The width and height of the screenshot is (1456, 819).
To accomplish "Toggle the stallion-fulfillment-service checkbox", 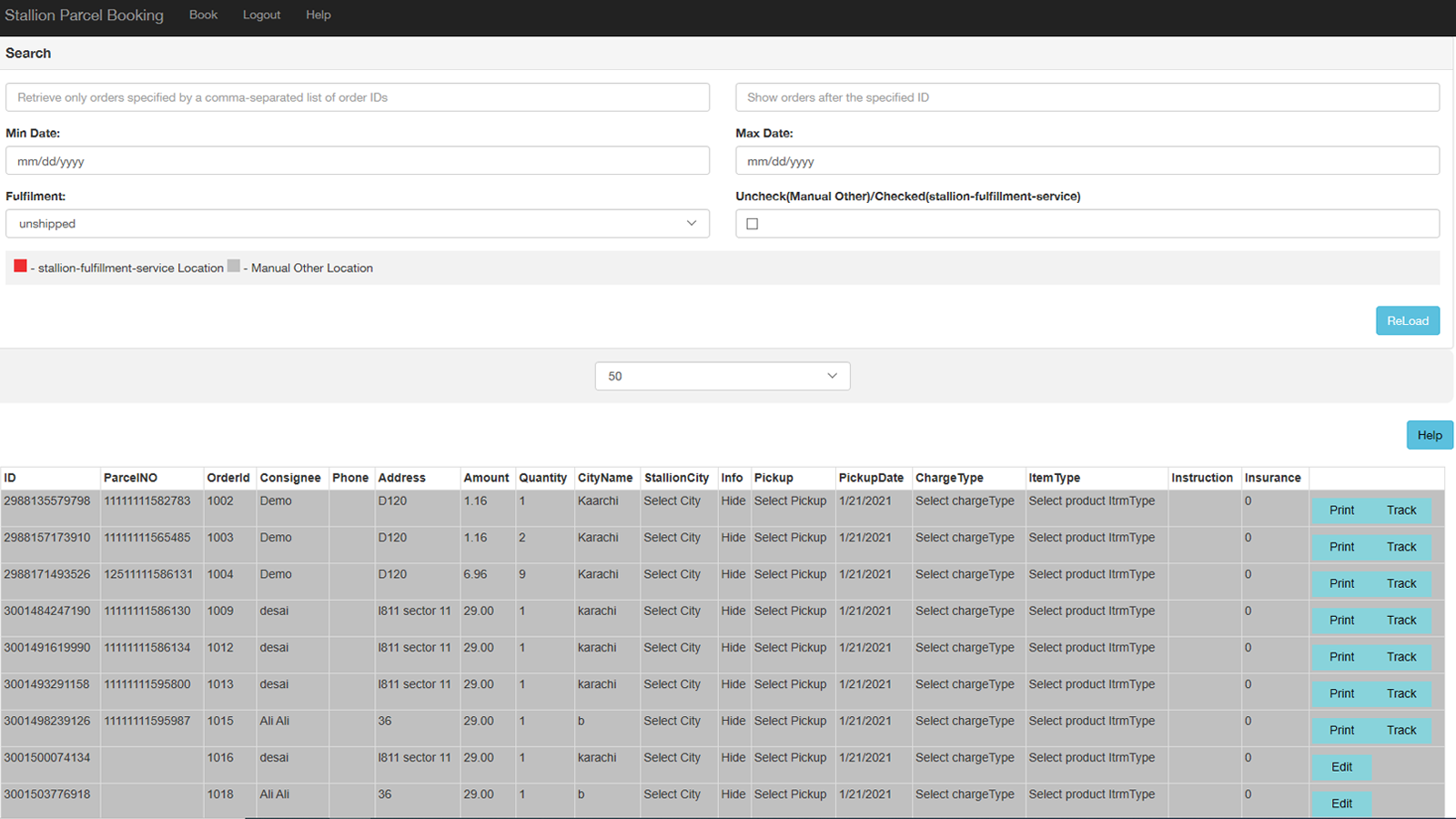I will coord(753,224).
